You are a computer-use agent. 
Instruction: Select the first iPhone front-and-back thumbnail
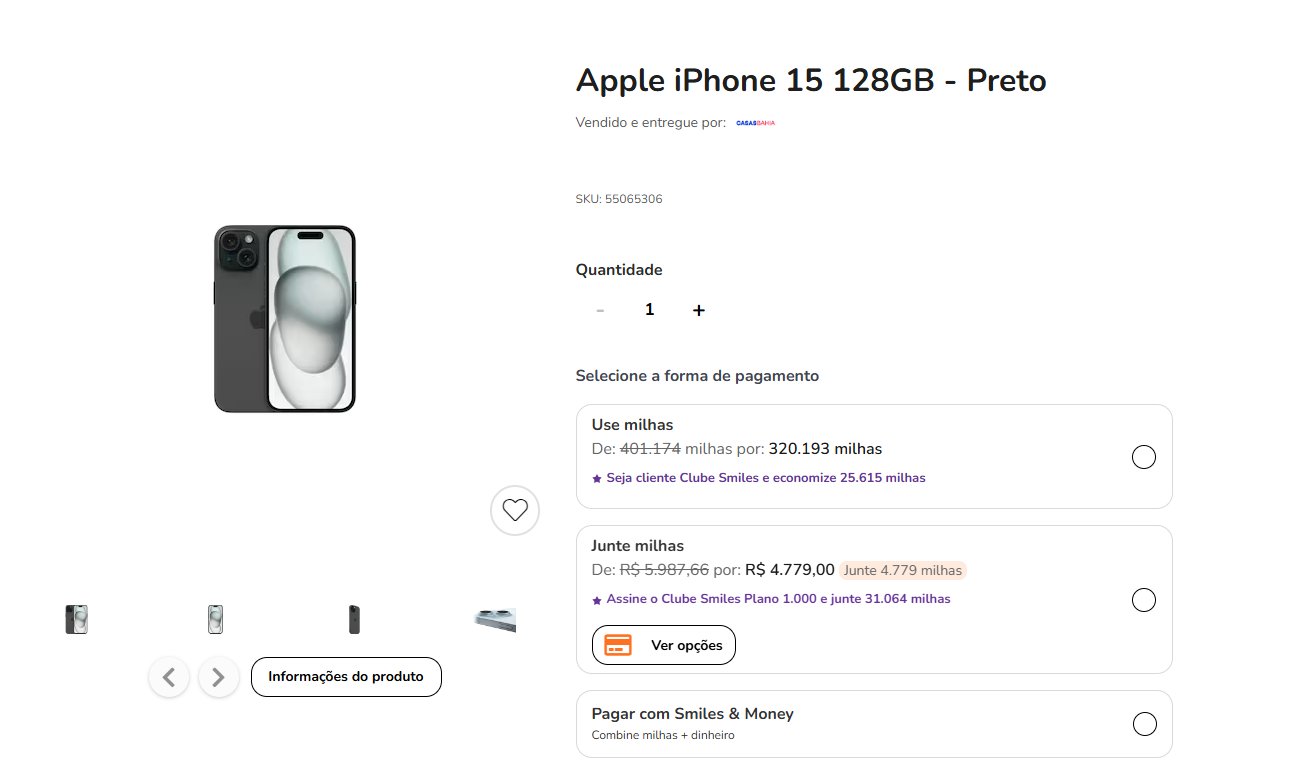coord(76,620)
